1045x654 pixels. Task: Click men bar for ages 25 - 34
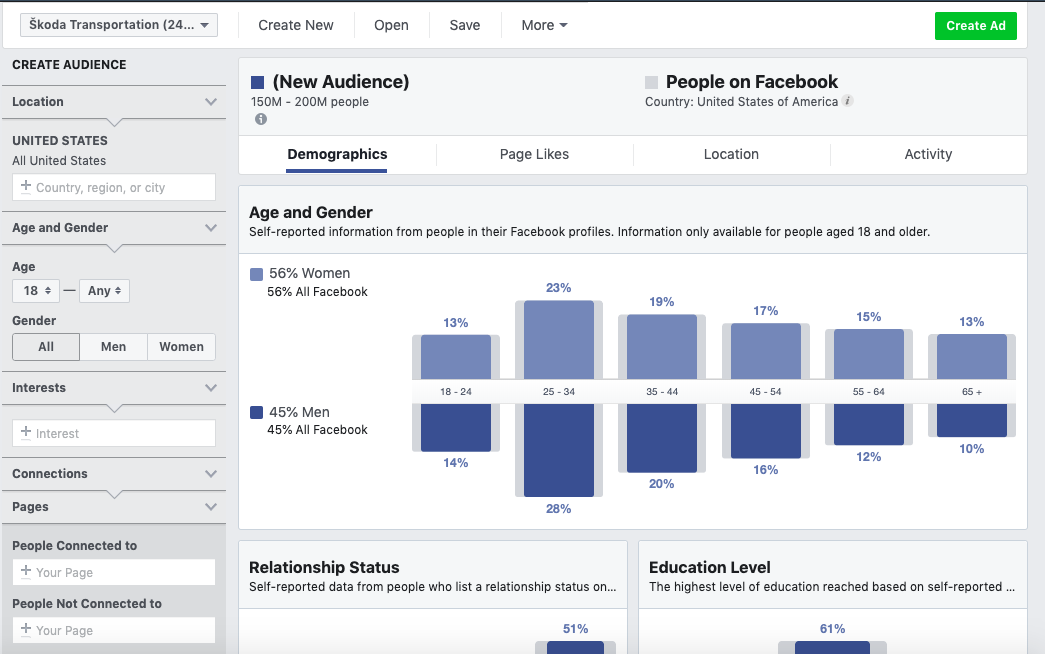pos(558,450)
